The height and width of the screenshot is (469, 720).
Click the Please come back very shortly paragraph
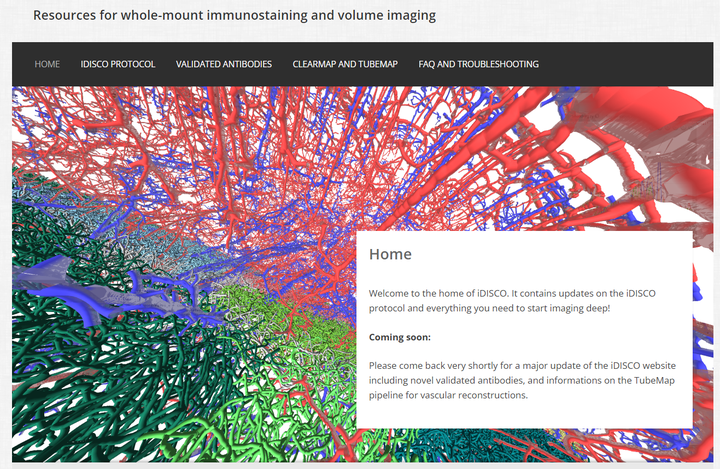522,380
